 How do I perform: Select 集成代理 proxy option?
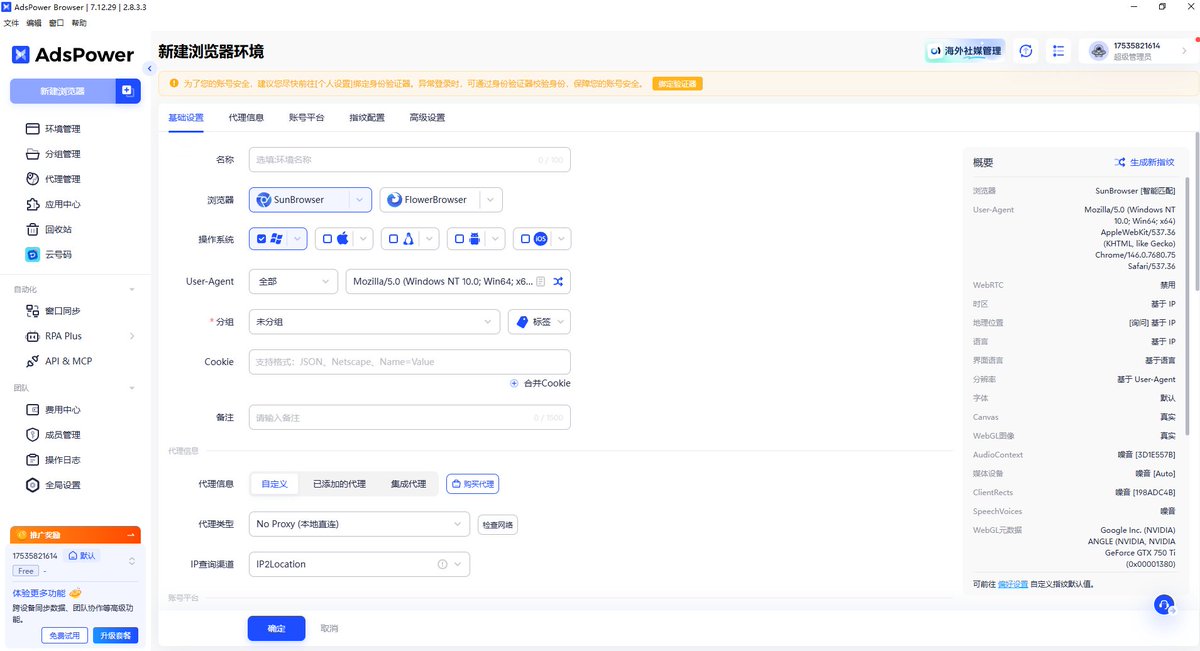pos(408,484)
